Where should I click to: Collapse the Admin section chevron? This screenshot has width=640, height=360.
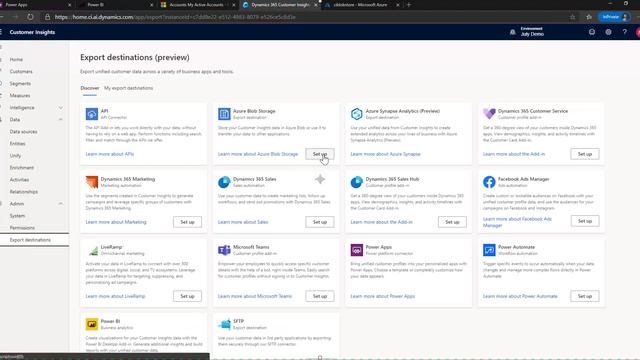click(x=60, y=204)
